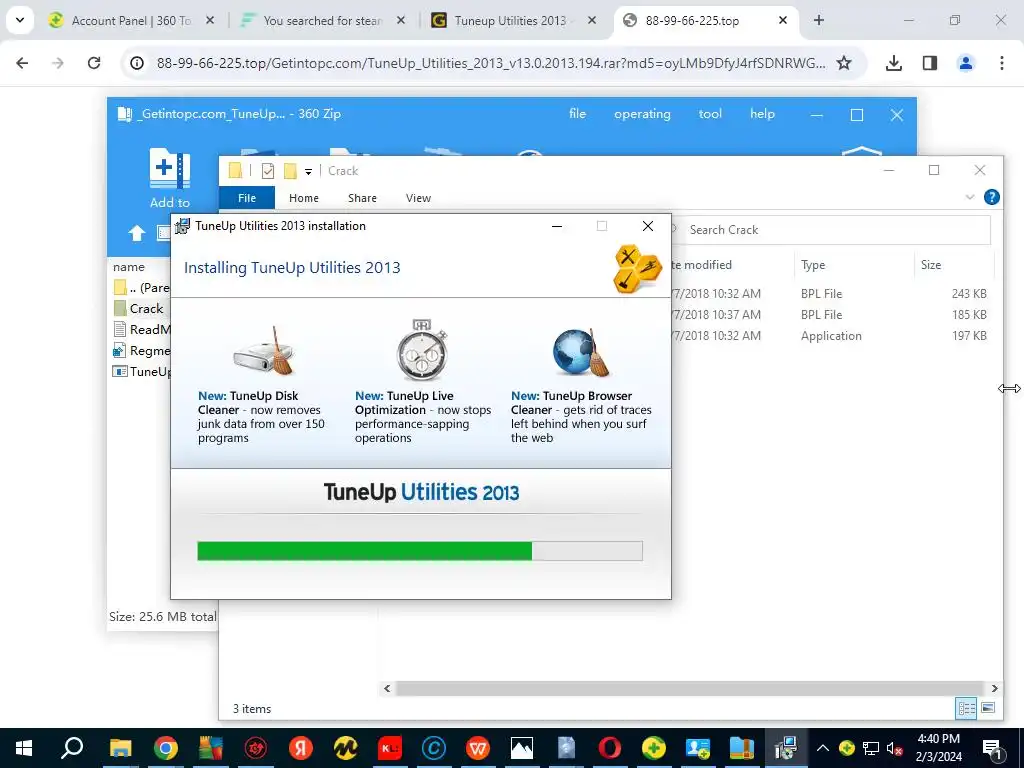Open Chrome's three-dot menu
This screenshot has width=1024, height=768.
(1002, 63)
